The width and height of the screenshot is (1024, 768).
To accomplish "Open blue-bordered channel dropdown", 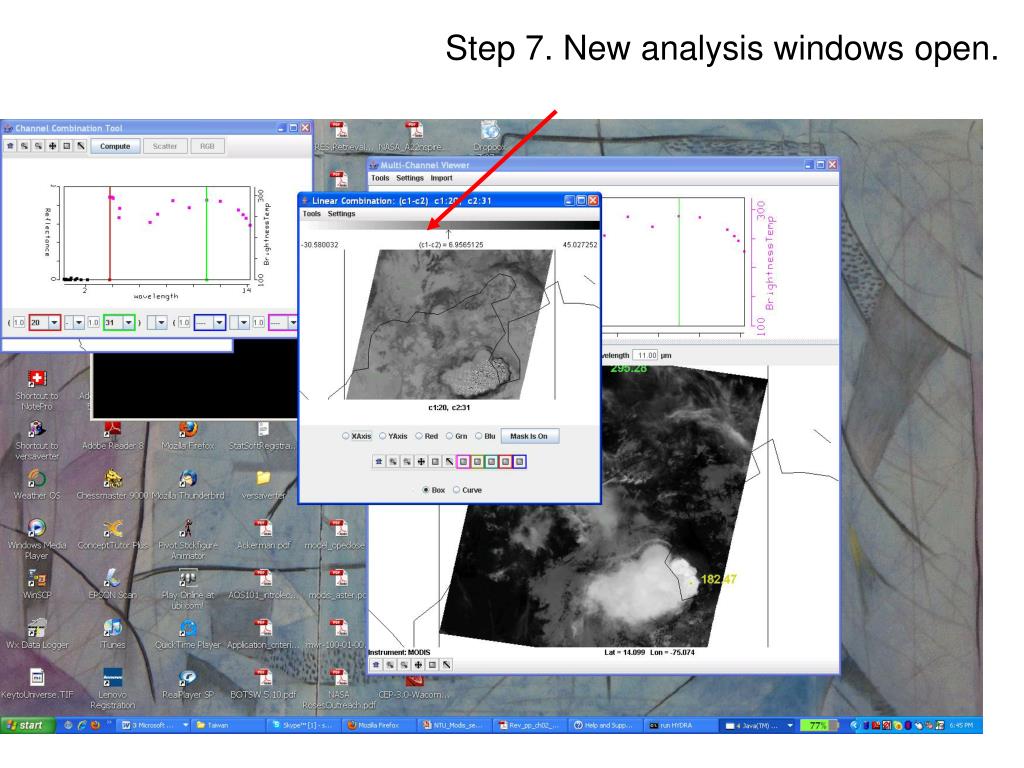I will pos(210,323).
